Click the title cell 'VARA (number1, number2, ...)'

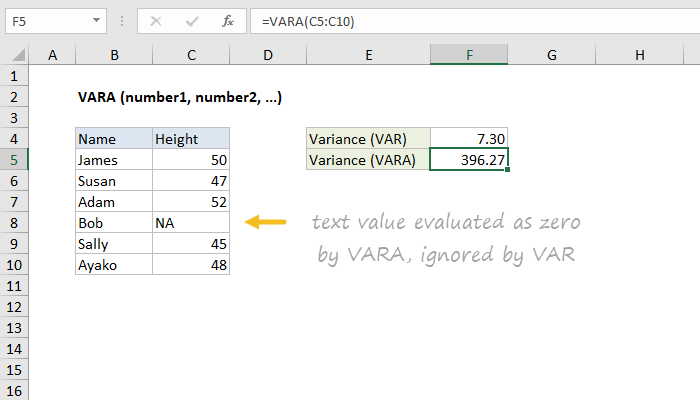(179, 97)
